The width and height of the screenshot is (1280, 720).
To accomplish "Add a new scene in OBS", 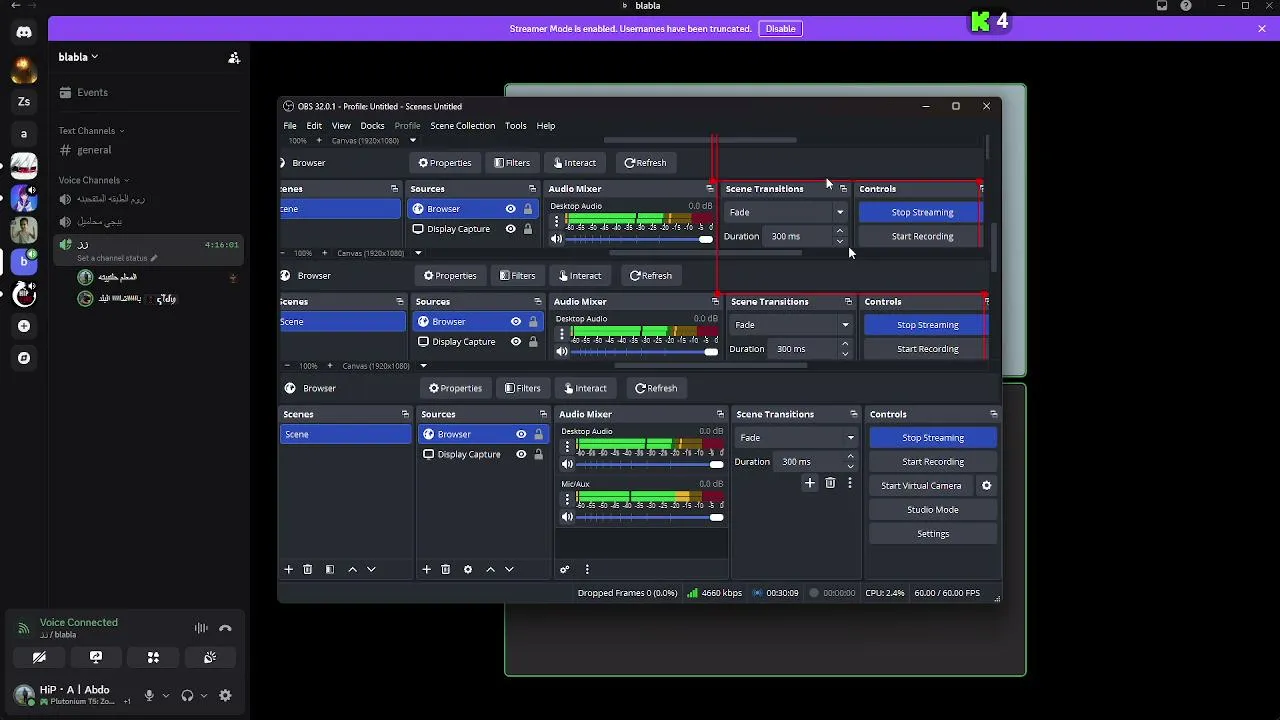I will point(289,569).
